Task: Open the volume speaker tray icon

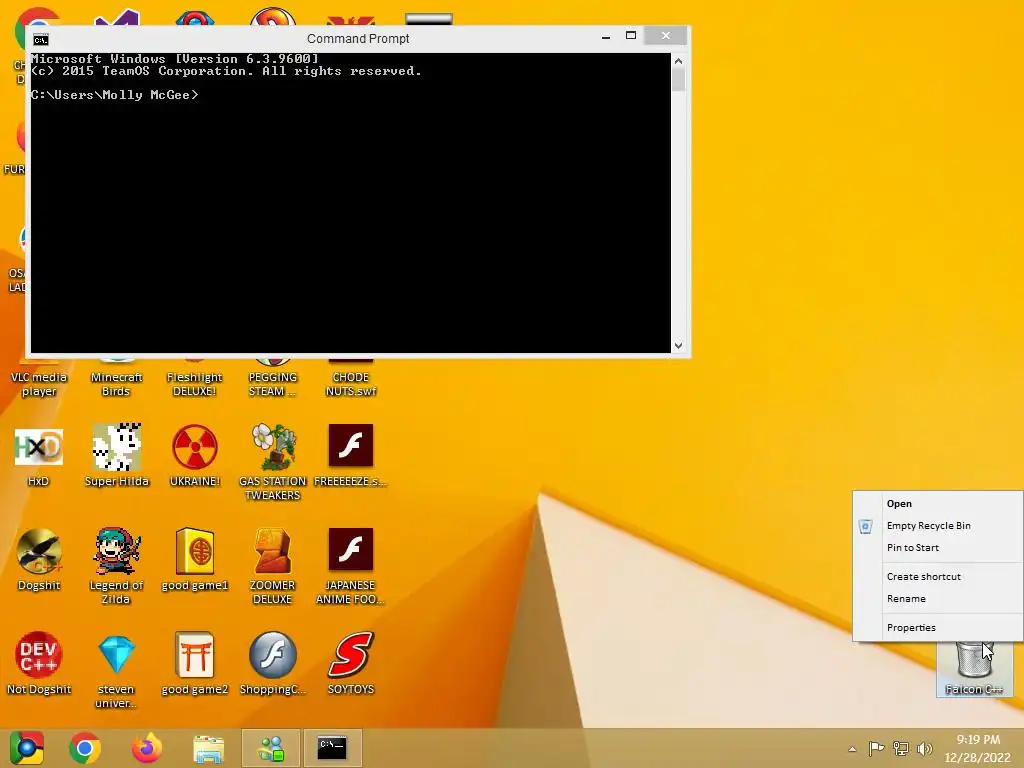Action: click(925, 748)
